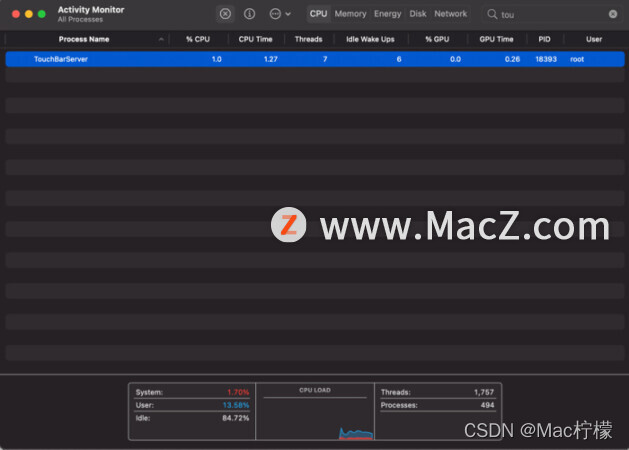
Task: Sort by the % CPU column
Action: [198, 39]
